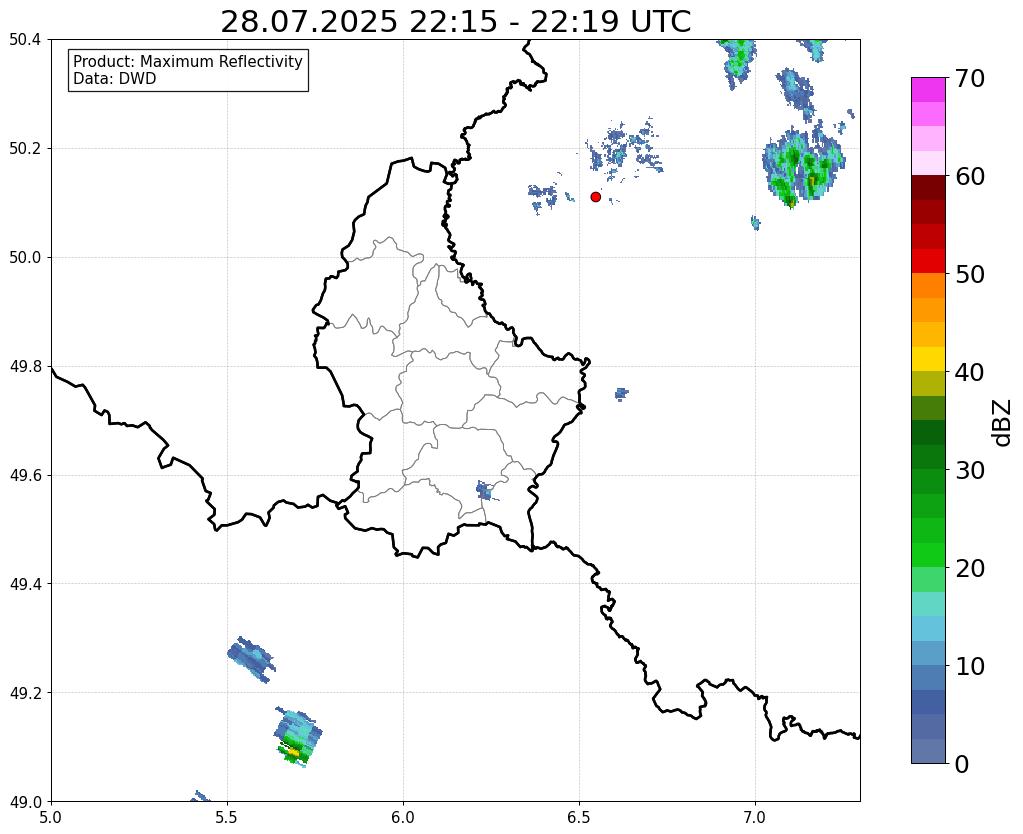The height and width of the screenshot is (834, 1023).
Task: Click the latitude tick label 49.8
Action: click(25, 366)
